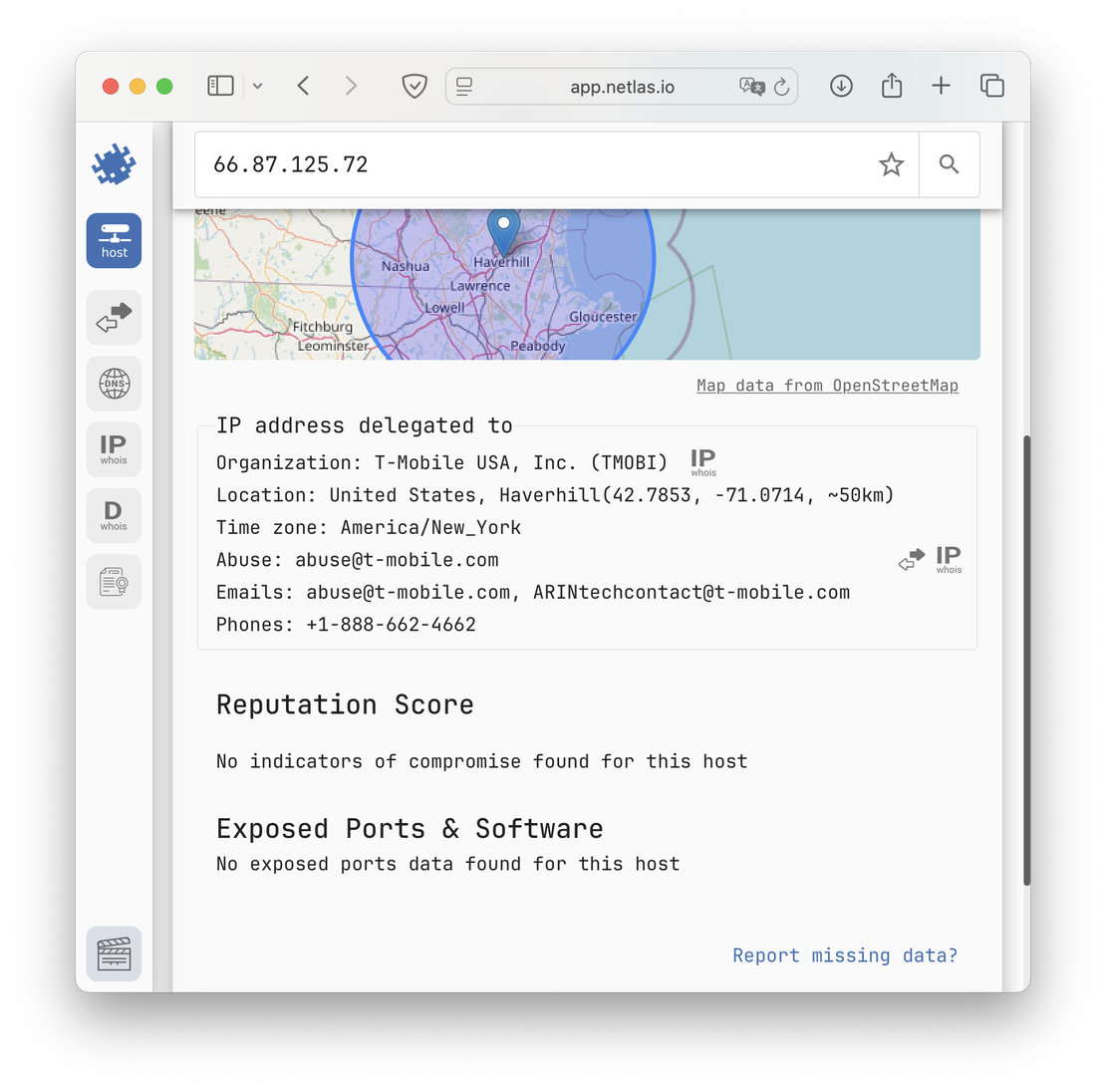Click the magnifier search button
This screenshot has width=1106, height=1092.
pyautogui.click(x=949, y=164)
